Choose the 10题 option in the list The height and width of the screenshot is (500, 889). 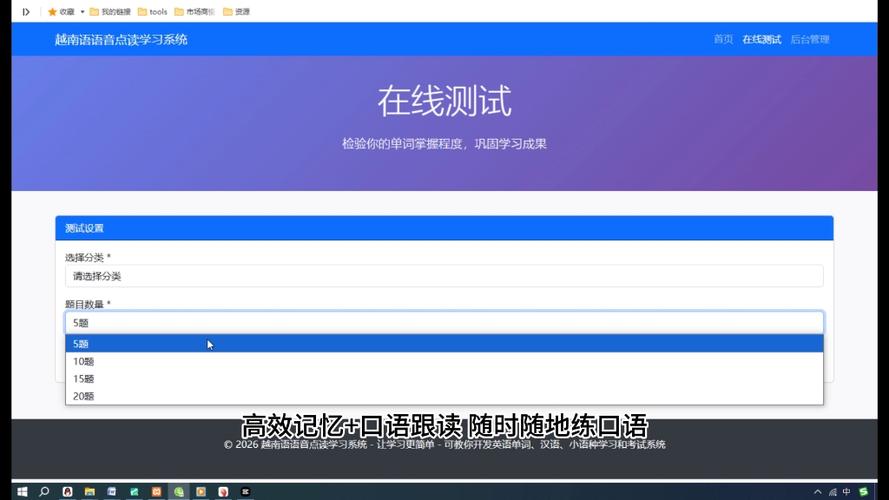(444, 361)
